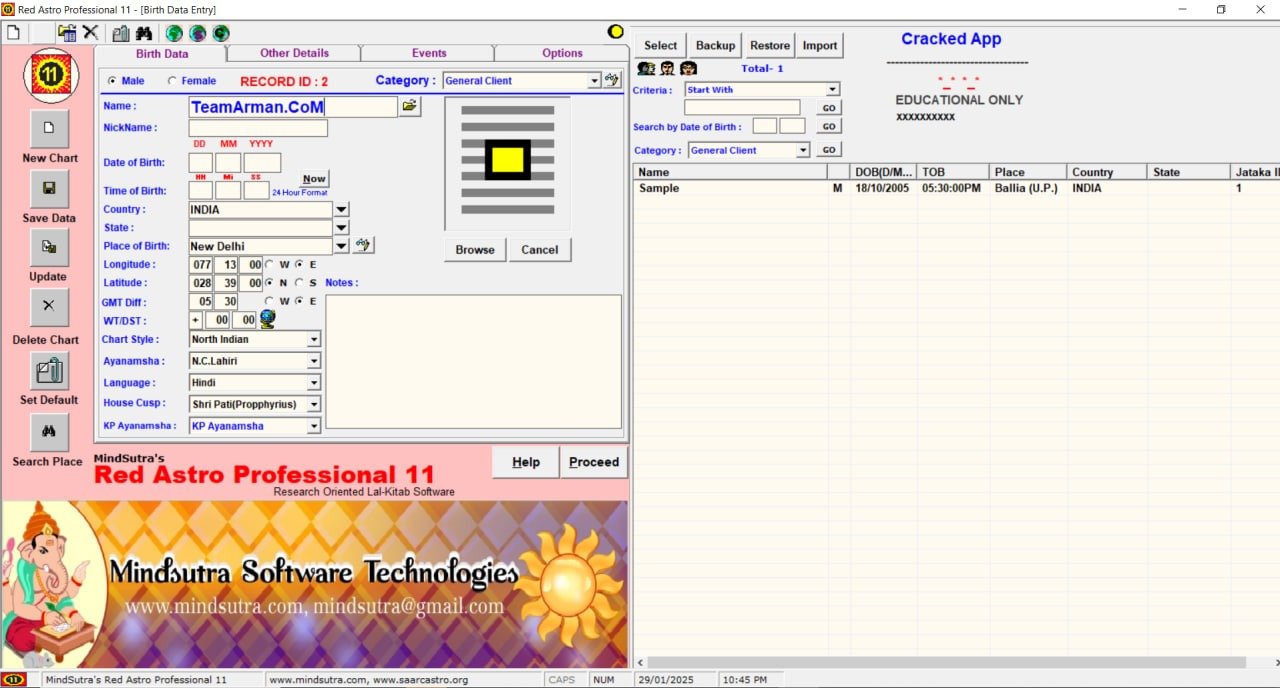Open the folder icon beside Name field
Viewport: 1280px width, 688px height.
[x=410, y=106]
